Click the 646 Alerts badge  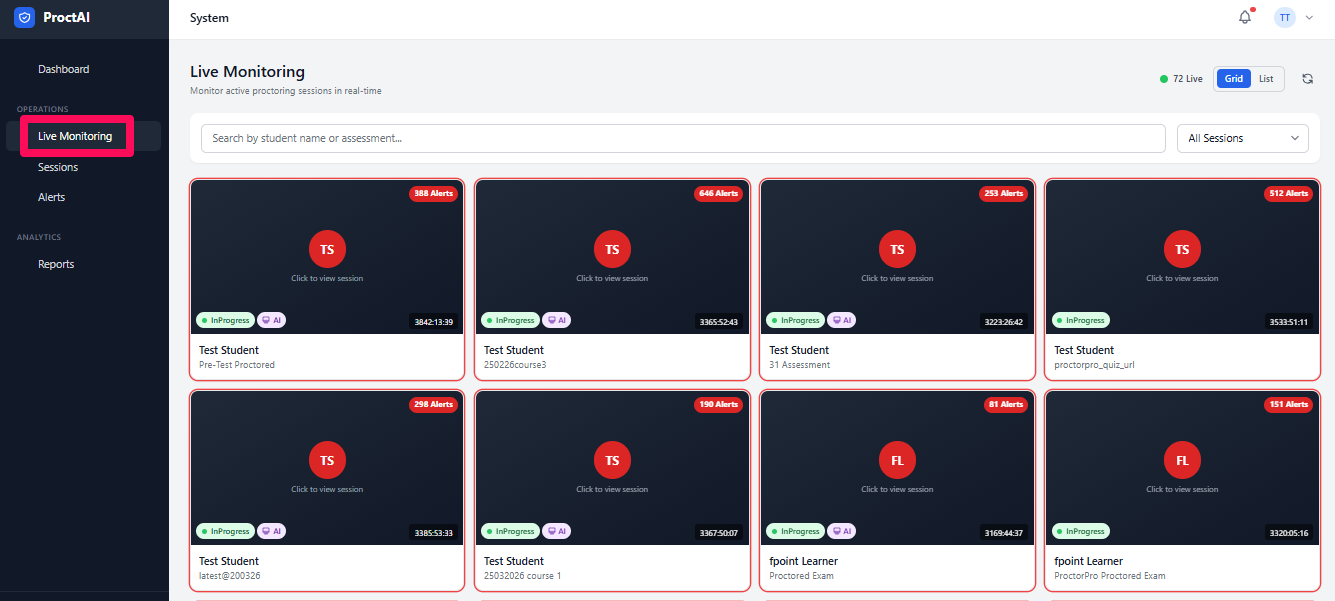click(x=718, y=193)
